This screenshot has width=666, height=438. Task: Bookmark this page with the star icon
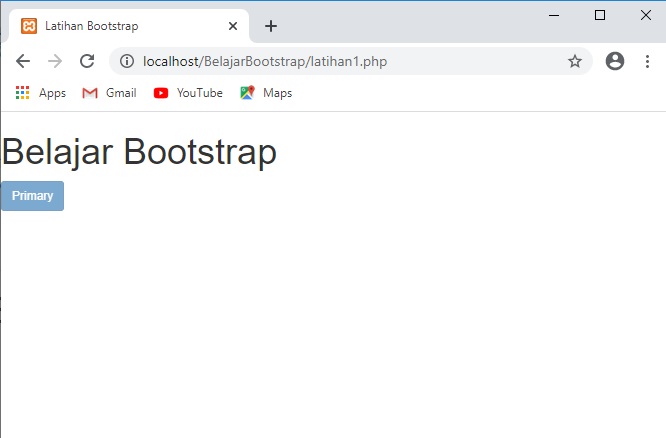[x=575, y=62]
